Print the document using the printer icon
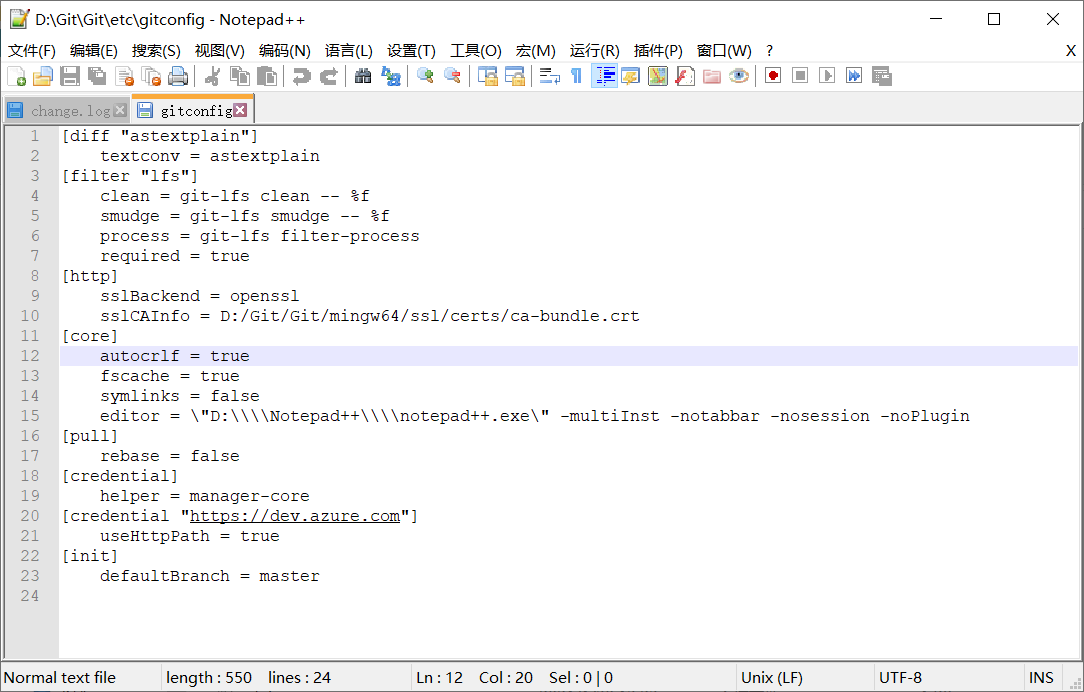 point(178,76)
